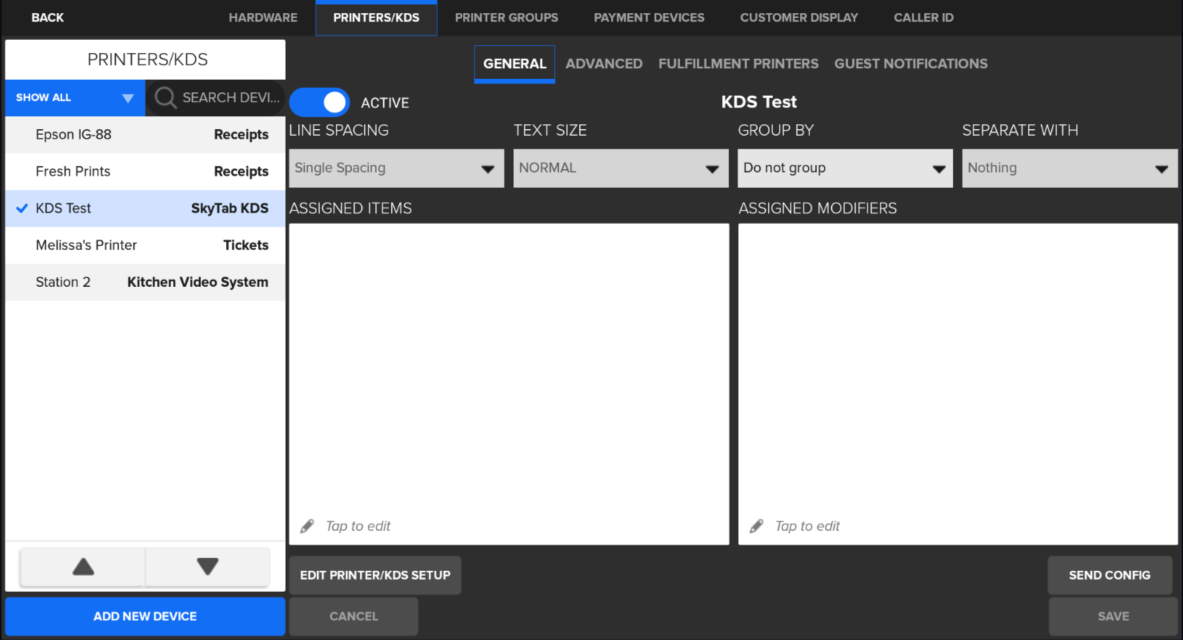Screen dimensions: 1183x640
Task: Click the search magnifier icon
Action: pos(166,98)
